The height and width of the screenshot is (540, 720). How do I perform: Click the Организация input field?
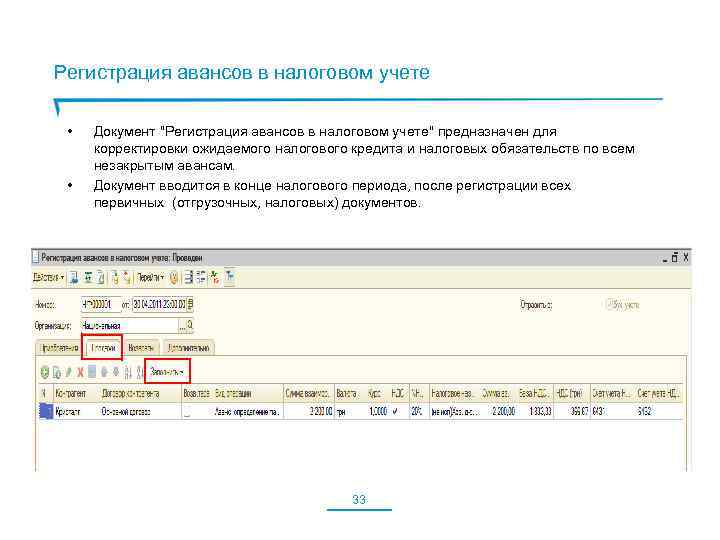point(130,326)
